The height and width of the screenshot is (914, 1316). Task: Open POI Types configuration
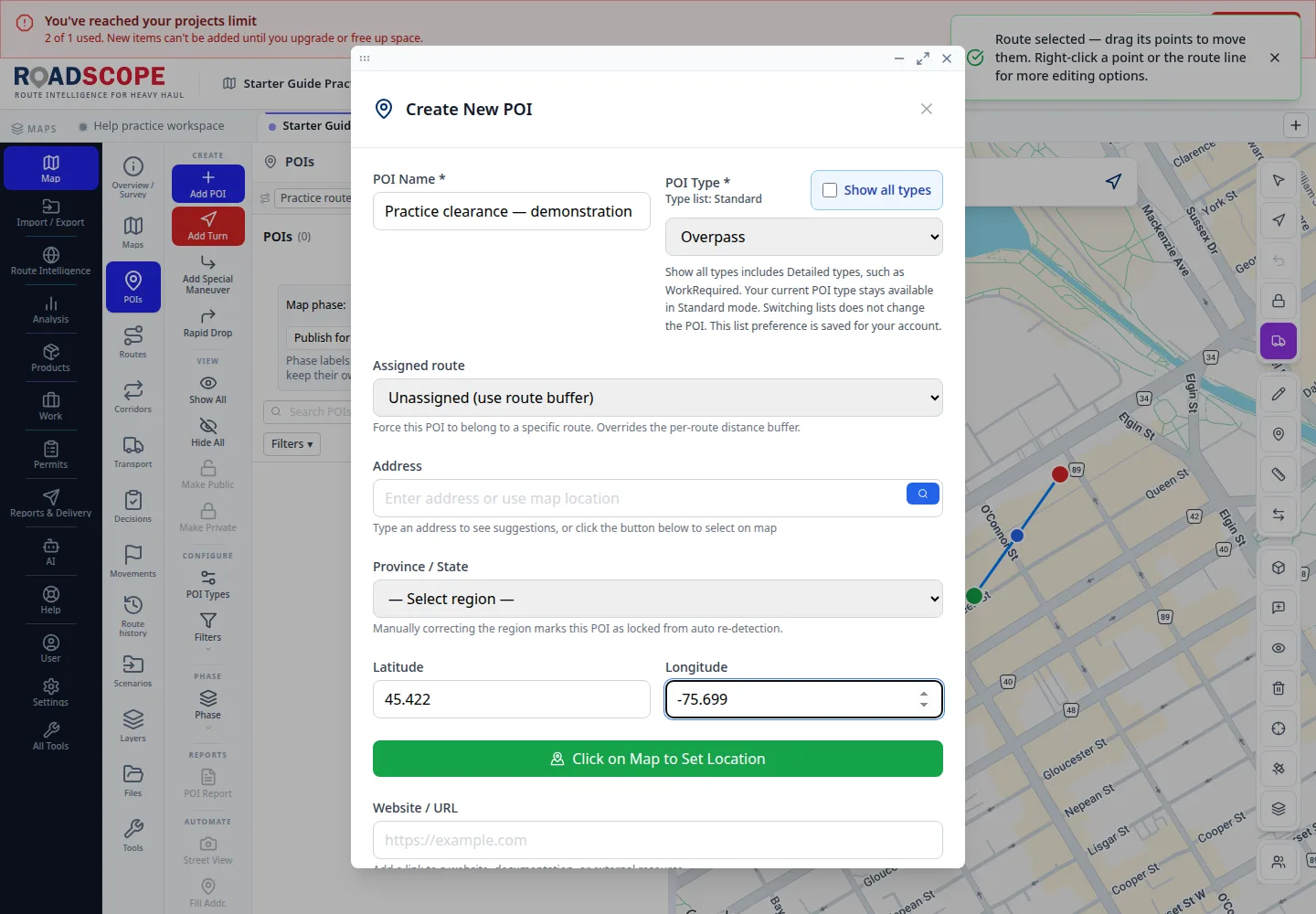click(x=208, y=584)
